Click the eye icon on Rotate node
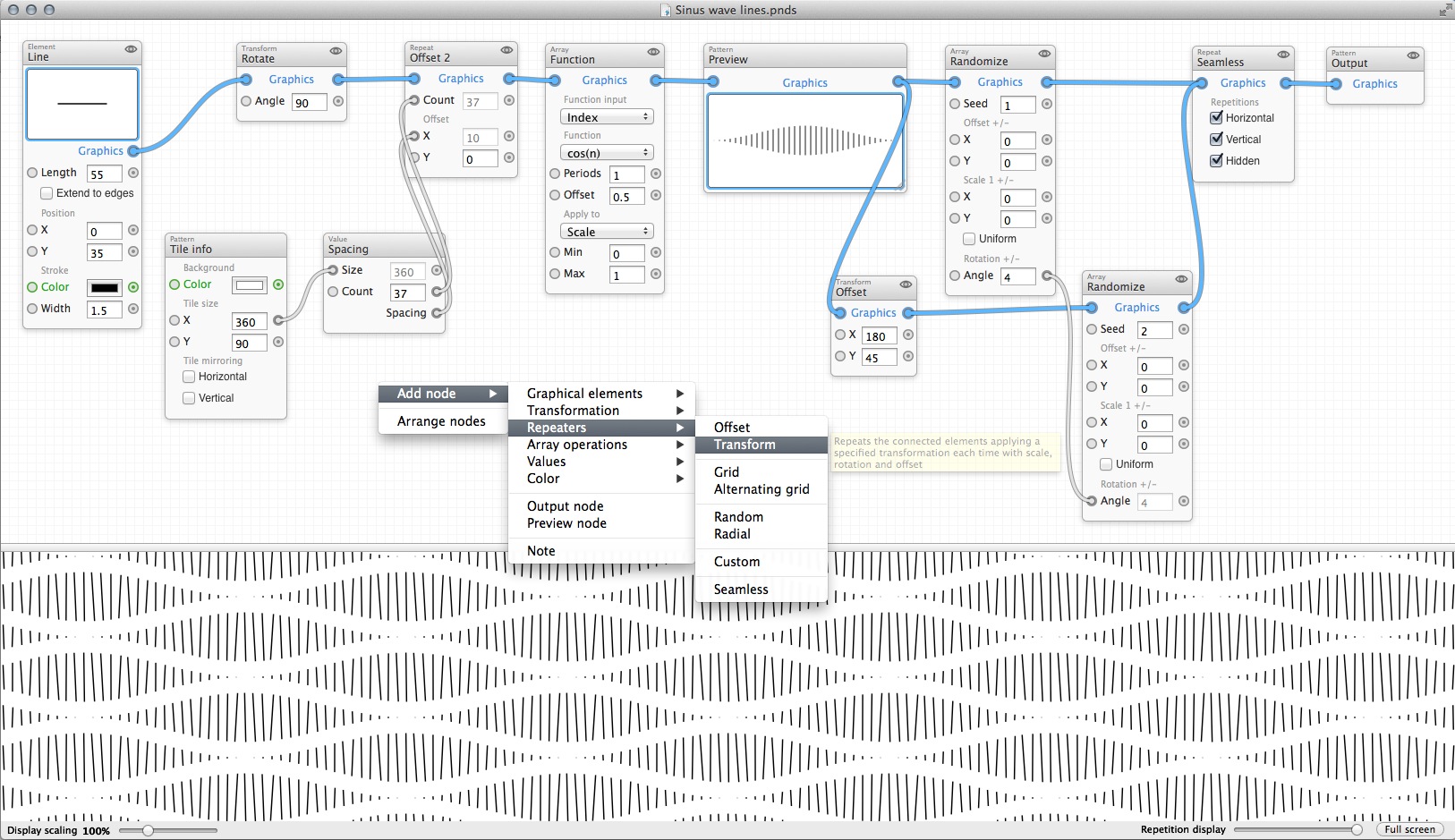This screenshot has width=1455, height=840. tap(336, 51)
